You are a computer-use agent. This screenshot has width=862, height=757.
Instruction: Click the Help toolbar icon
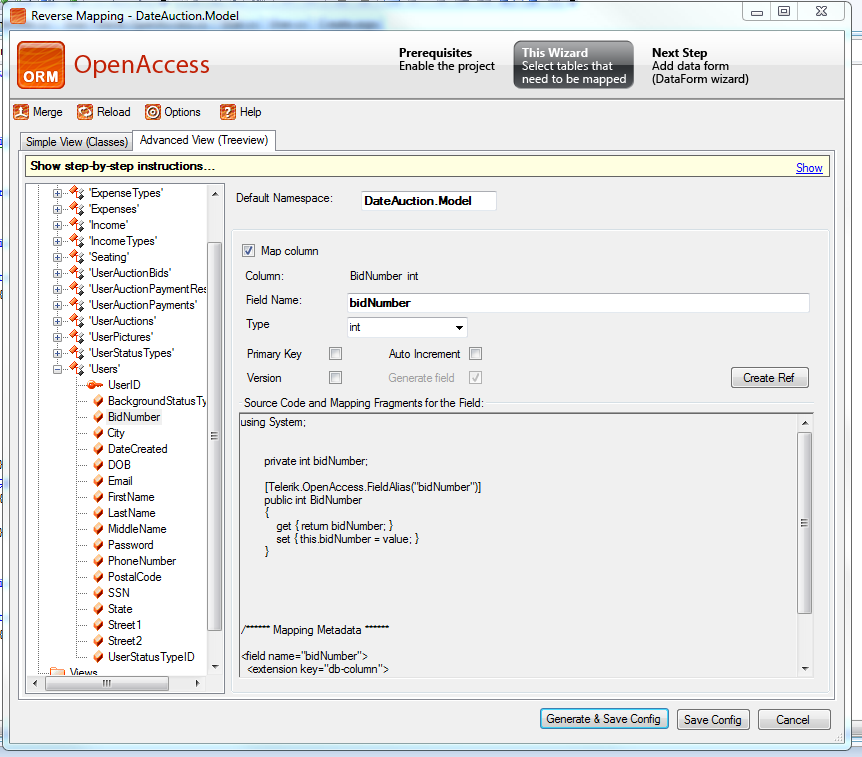coord(228,112)
